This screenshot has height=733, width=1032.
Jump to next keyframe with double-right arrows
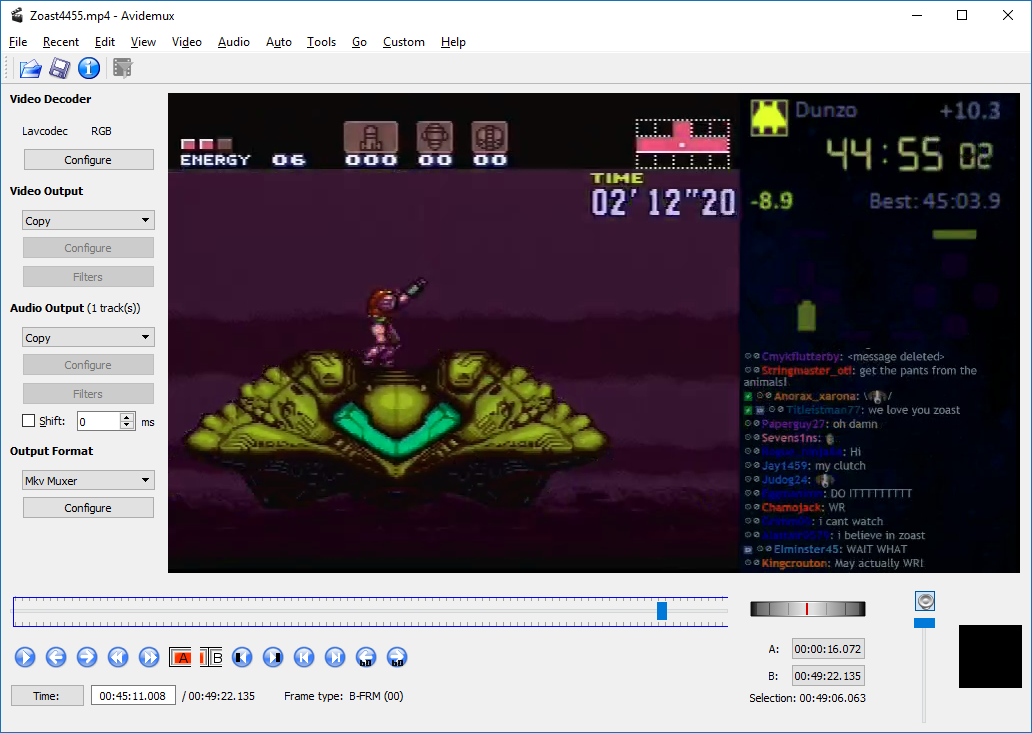(x=149, y=657)
